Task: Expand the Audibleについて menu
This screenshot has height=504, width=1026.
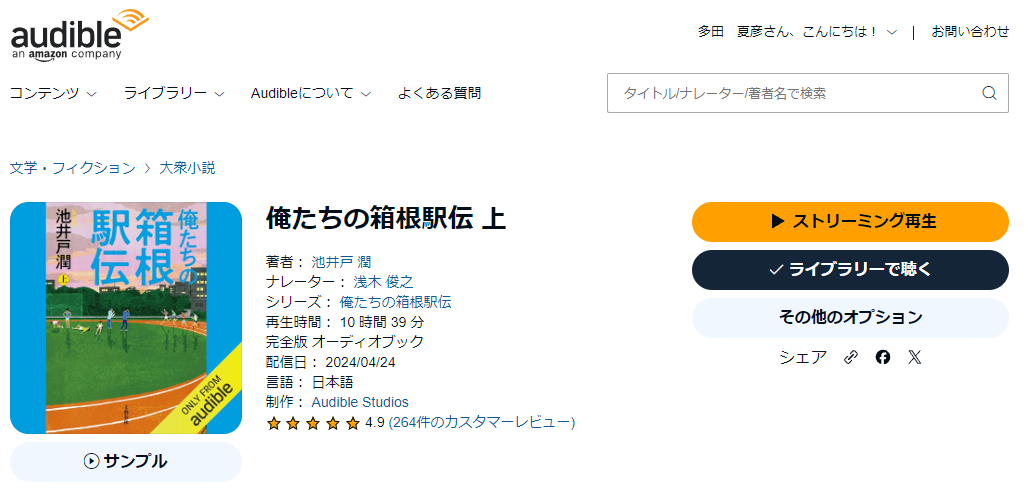Action: point(311,93)
